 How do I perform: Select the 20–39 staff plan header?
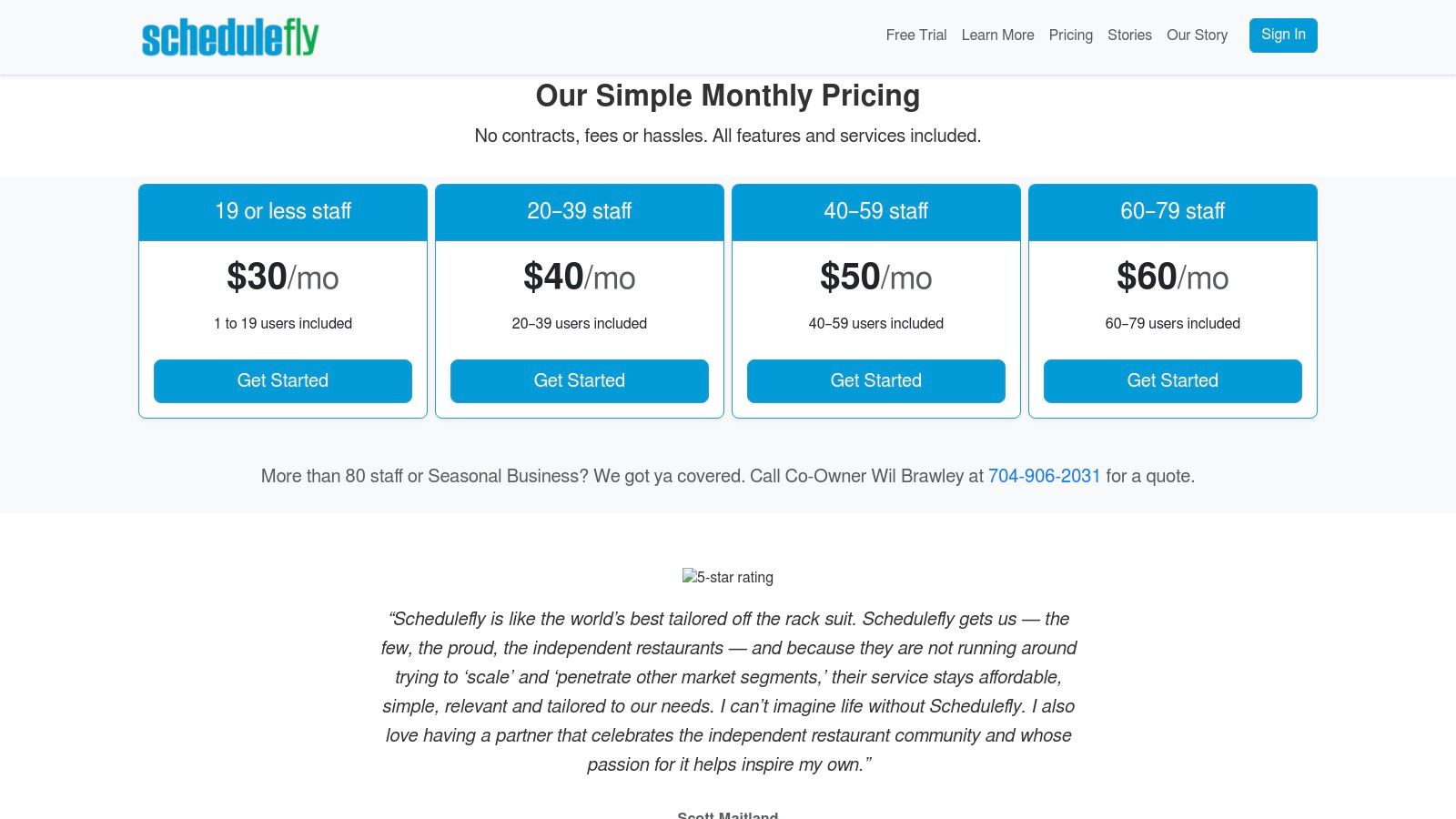580,211
